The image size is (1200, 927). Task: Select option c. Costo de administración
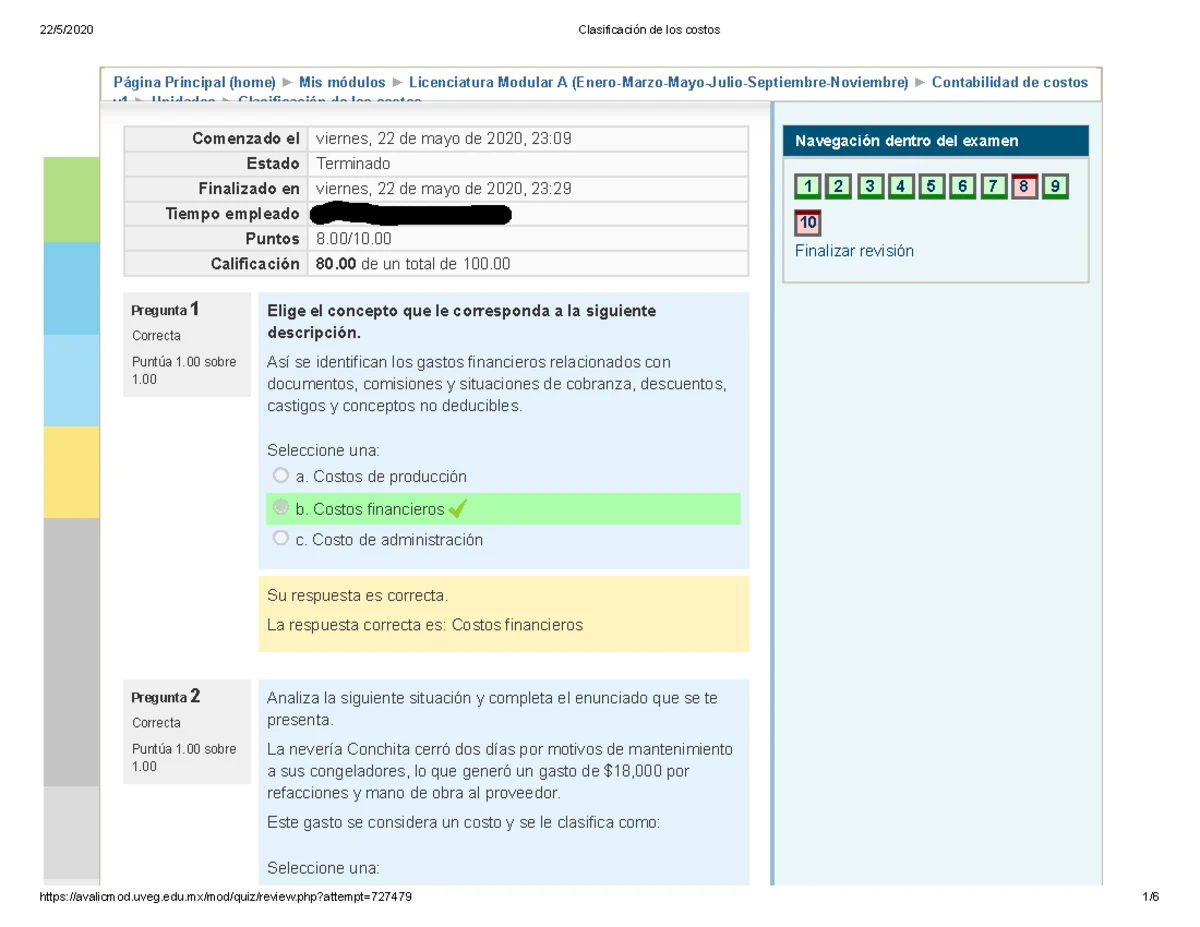point(280,538)
